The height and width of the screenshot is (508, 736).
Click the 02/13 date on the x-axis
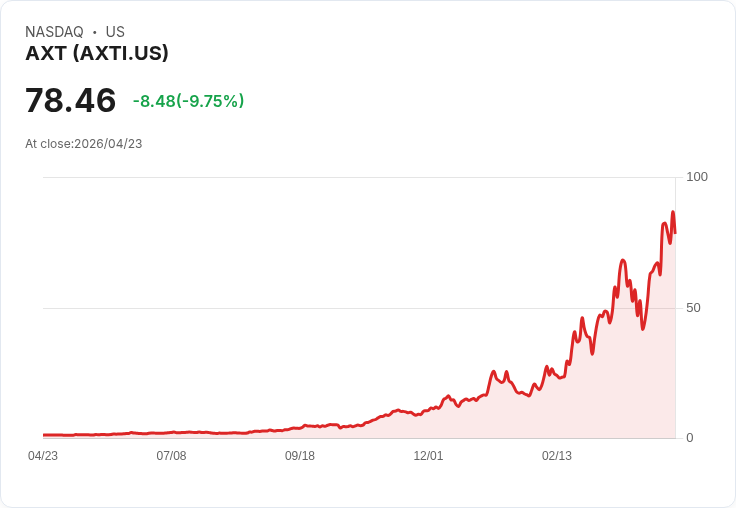[x=557, y=456]
